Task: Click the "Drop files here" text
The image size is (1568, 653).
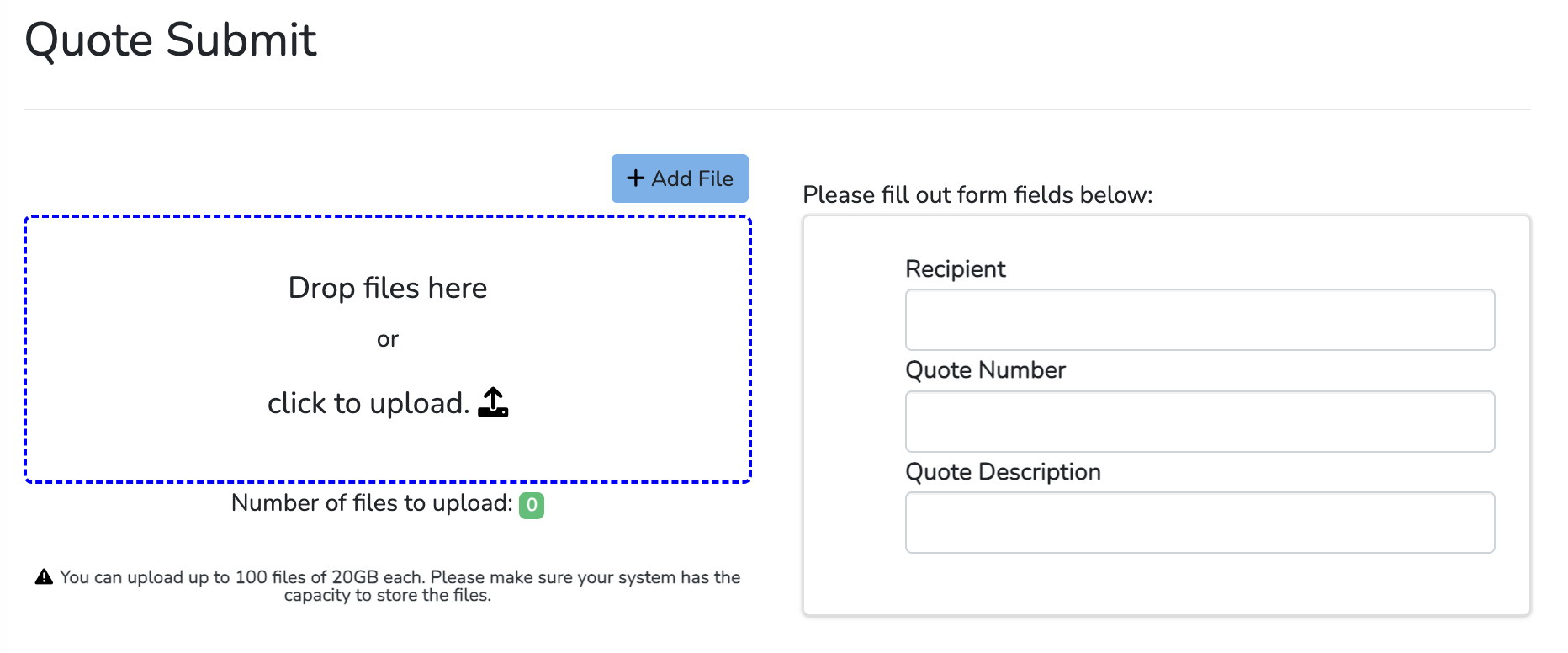Action: 387,288
